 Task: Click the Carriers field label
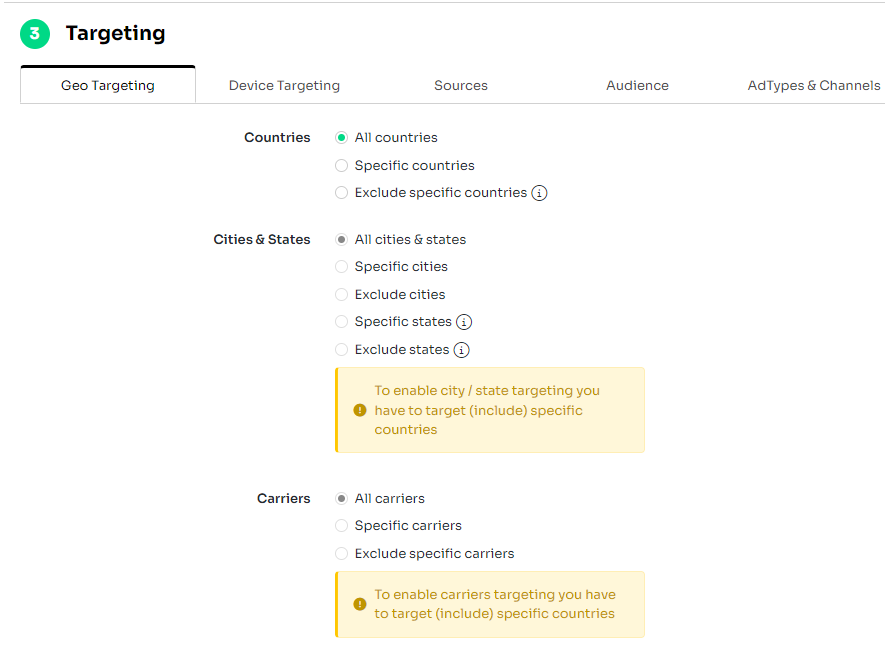pyautogui.click(x=283, y=499)
